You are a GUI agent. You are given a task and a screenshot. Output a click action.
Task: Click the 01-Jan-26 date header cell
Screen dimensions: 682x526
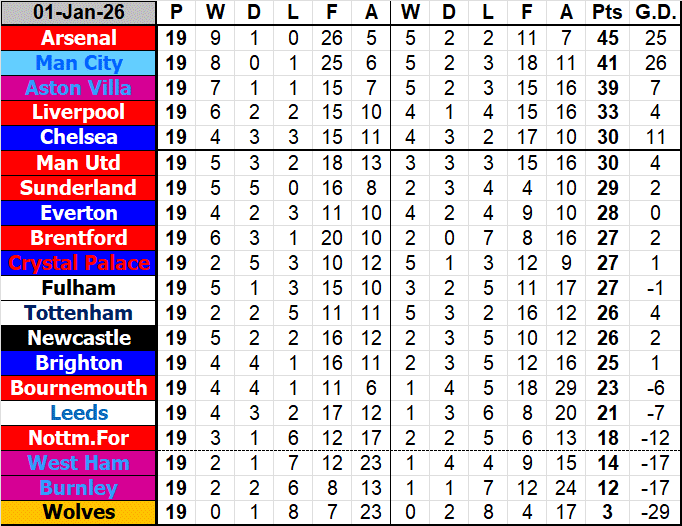point(79,13)
